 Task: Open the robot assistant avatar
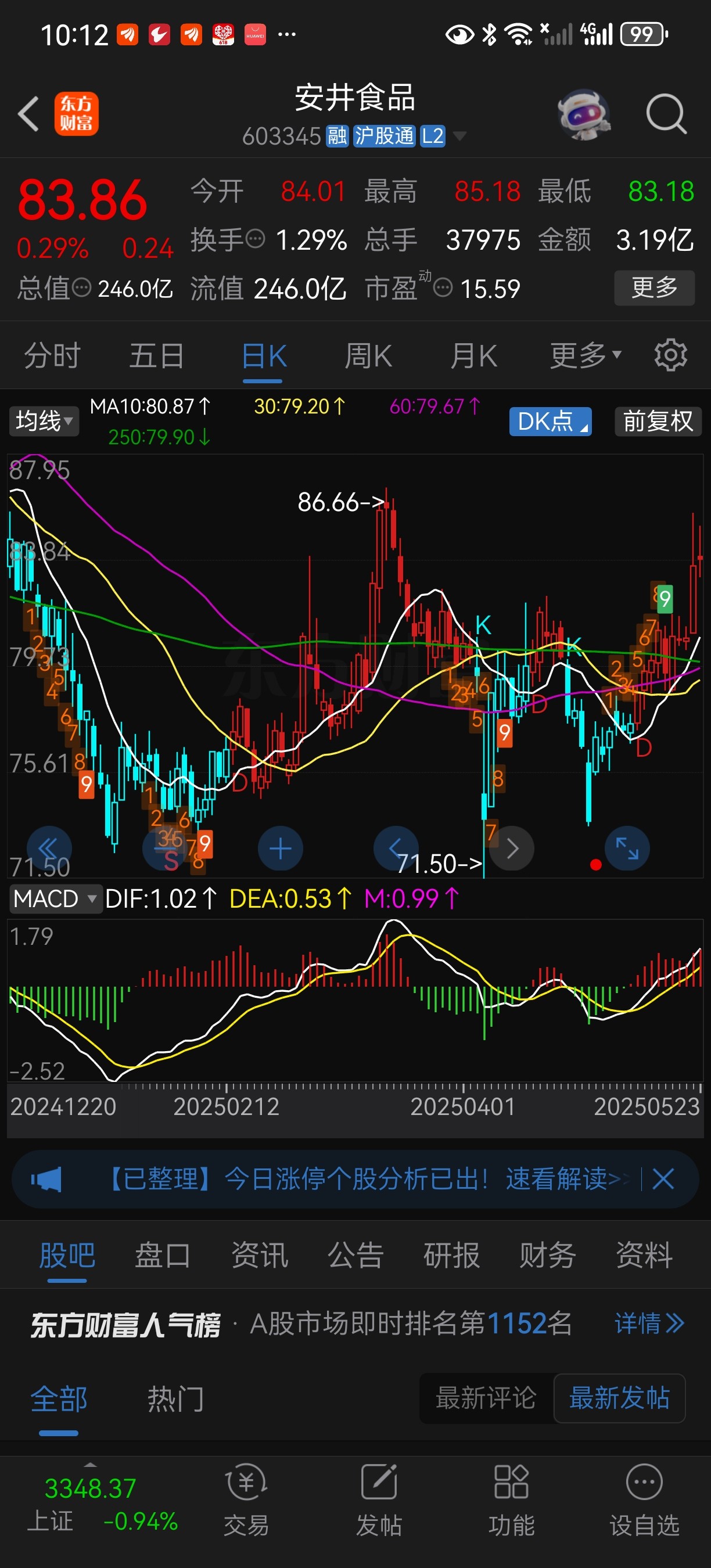[x=584, y=114]
